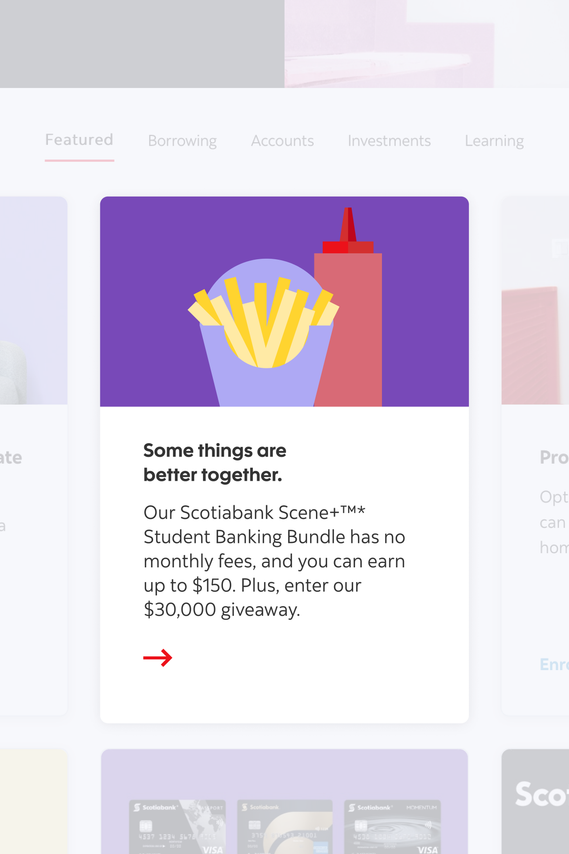Click the grey Scotiabank logo tile
The height and width of the screenshot is (854, 569).
[535, 801]
